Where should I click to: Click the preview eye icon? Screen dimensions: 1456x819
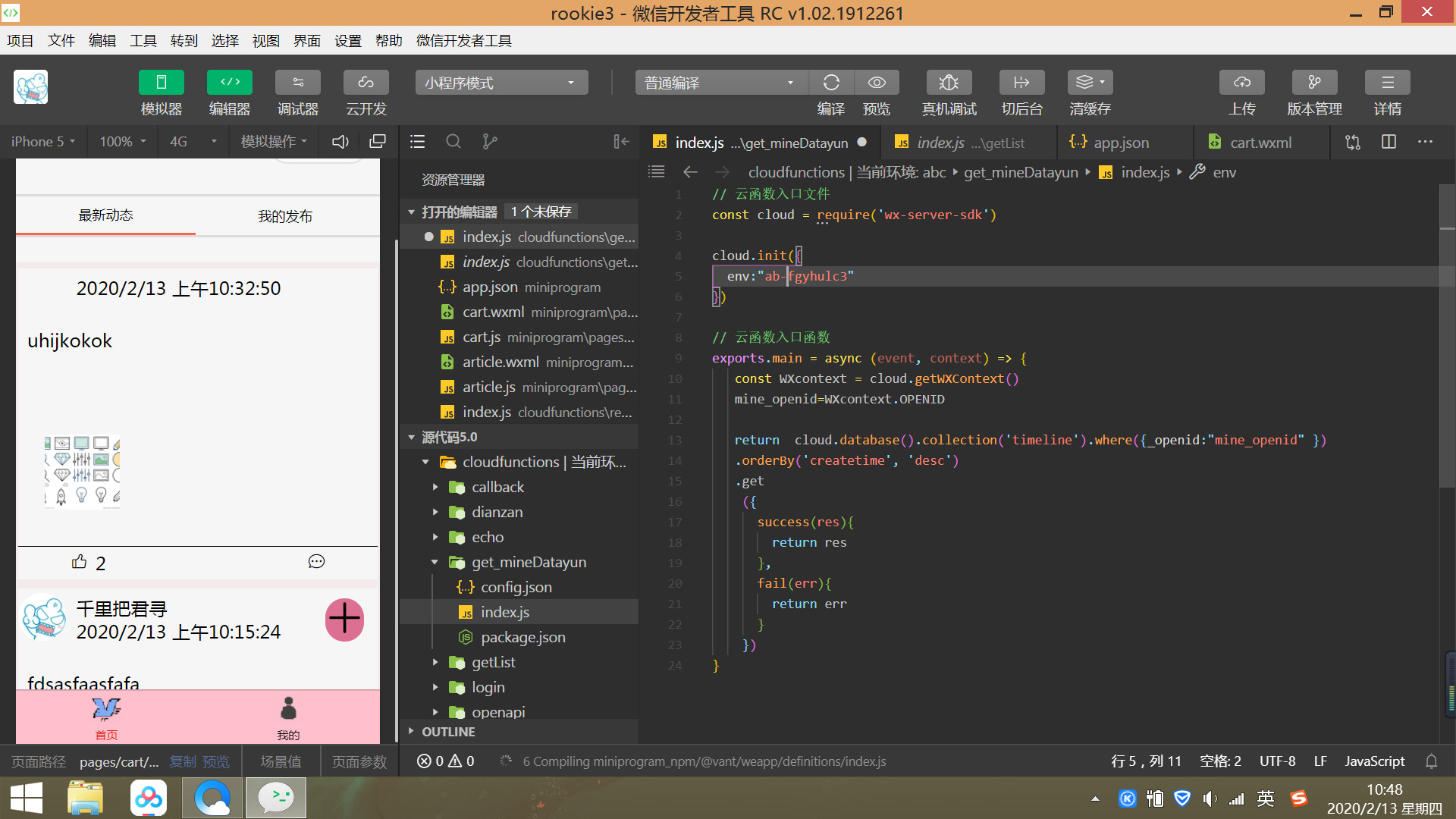point(877,83)
